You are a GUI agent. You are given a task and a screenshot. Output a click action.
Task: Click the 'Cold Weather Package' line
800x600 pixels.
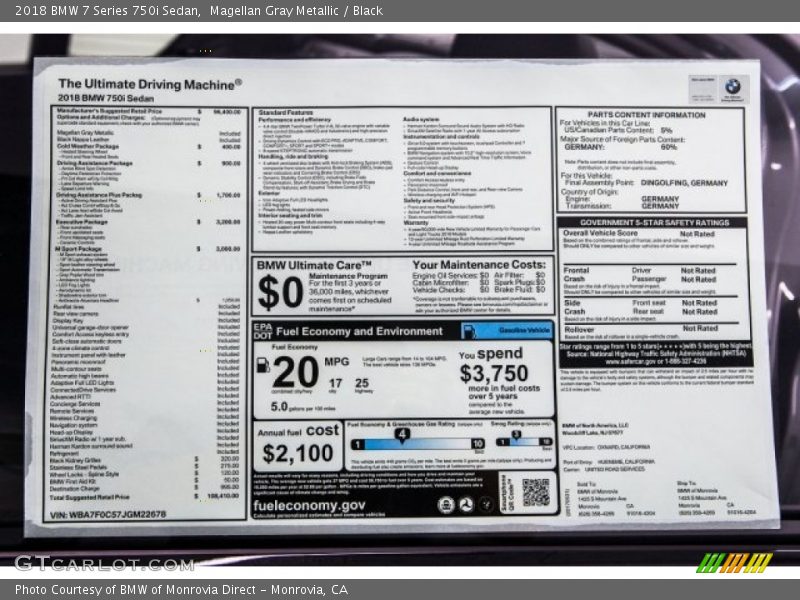tap(148, 146)
